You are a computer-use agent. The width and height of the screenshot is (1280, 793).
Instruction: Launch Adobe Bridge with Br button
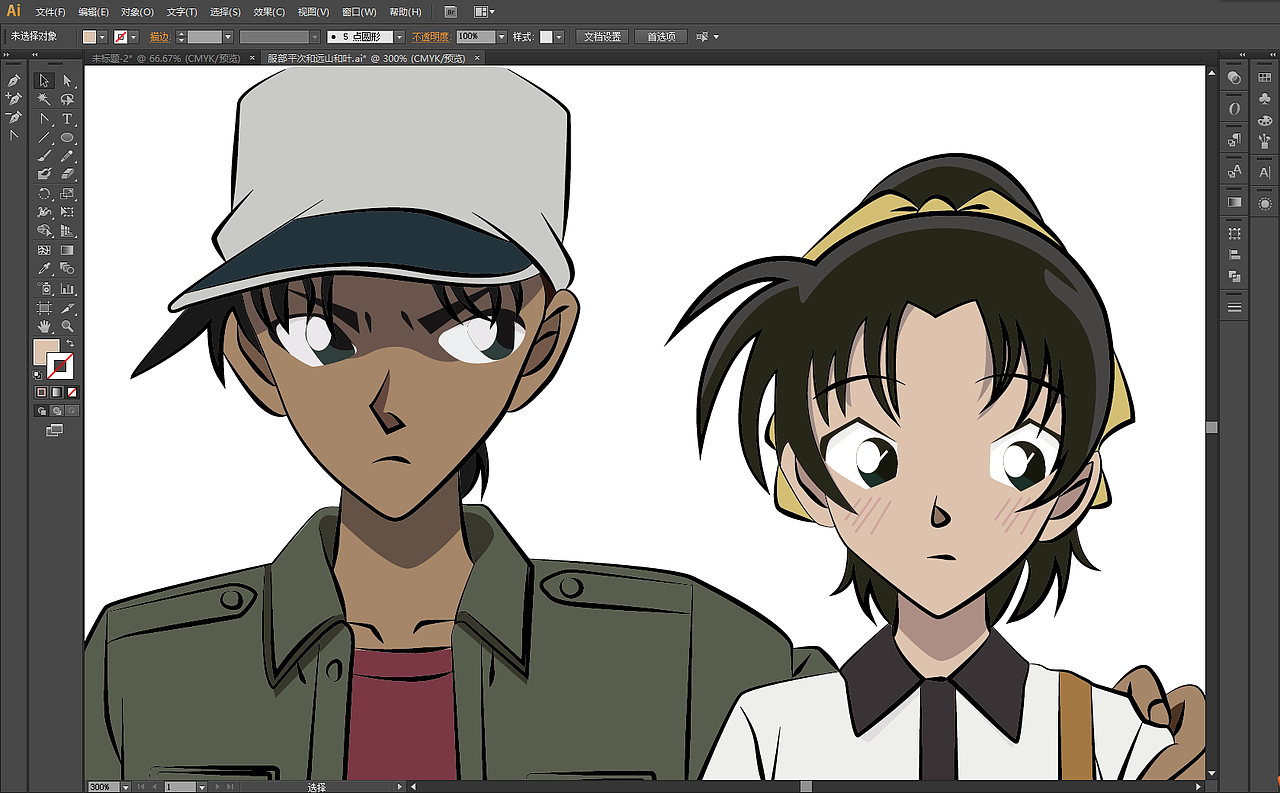450,12
